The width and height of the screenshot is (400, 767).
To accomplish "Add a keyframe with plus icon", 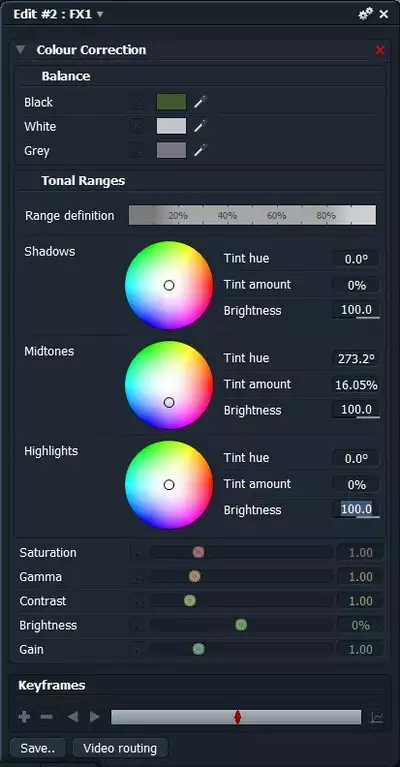I will click(24, 717).
